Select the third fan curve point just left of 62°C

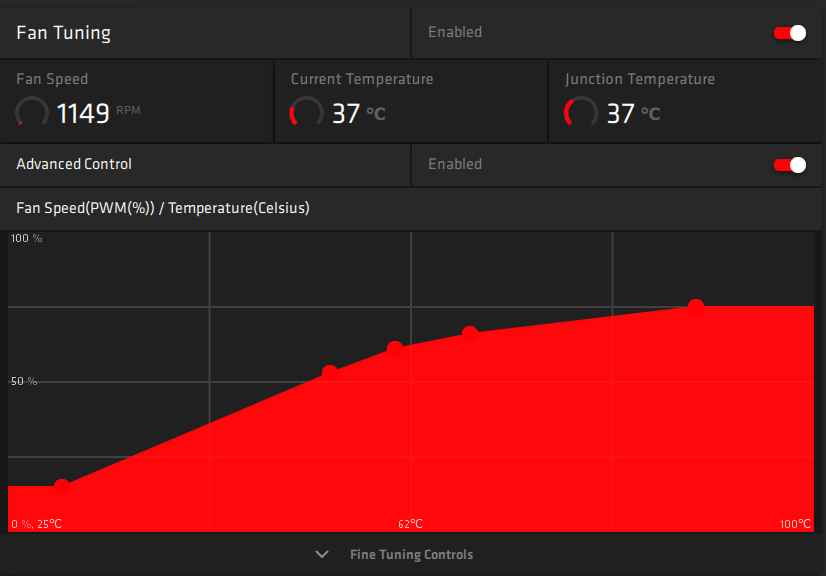pyautogui.click(x=395, y=348)
